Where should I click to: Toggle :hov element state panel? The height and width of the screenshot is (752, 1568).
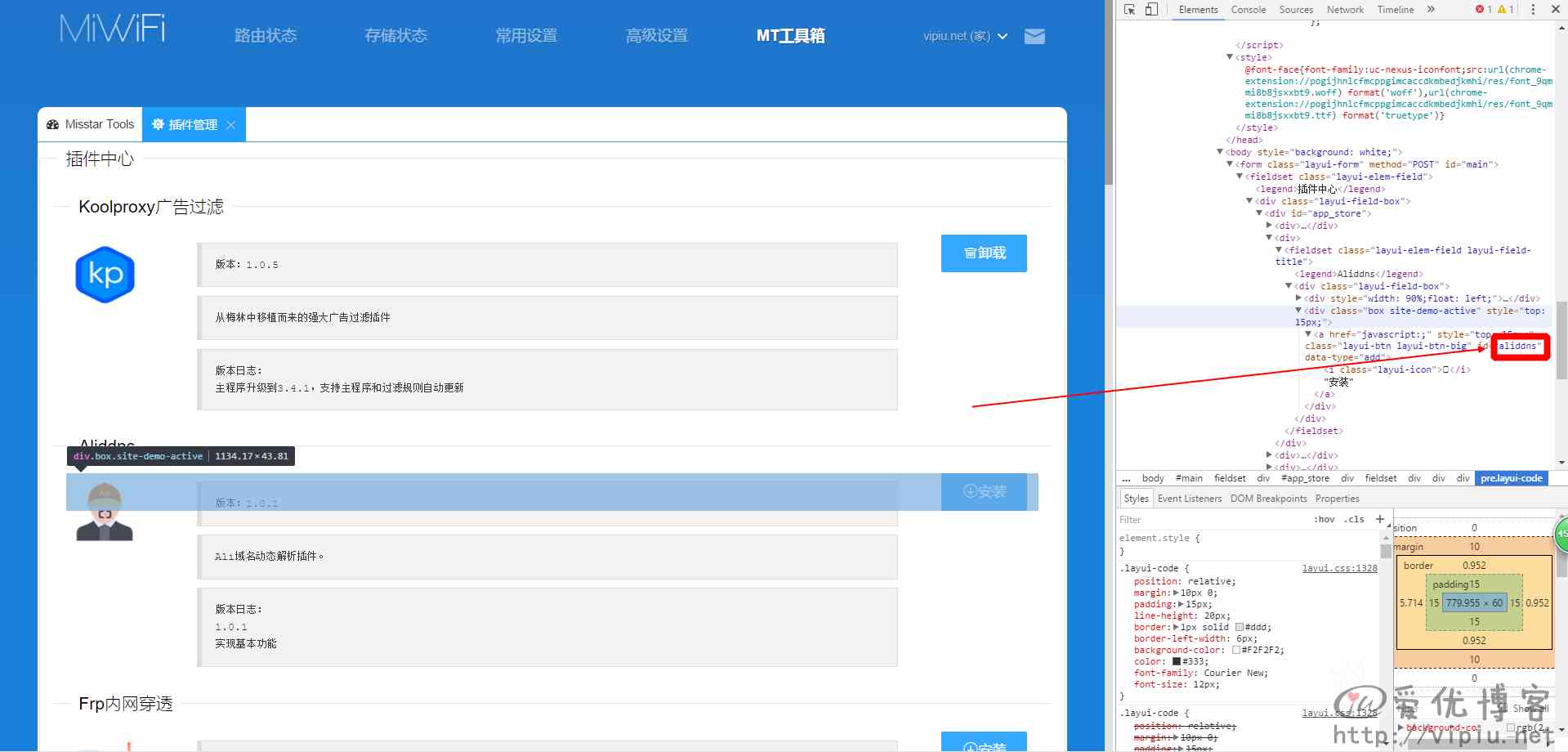point(1324,519)
